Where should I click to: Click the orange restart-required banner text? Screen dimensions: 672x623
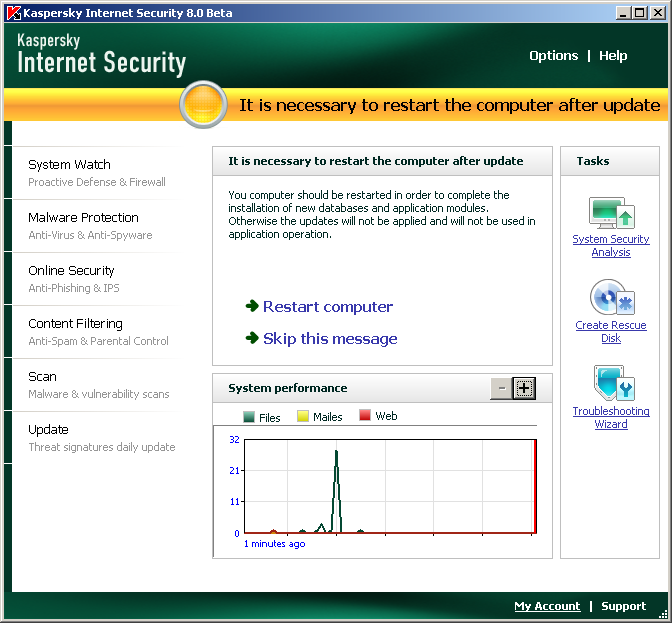tap(449, 105)
